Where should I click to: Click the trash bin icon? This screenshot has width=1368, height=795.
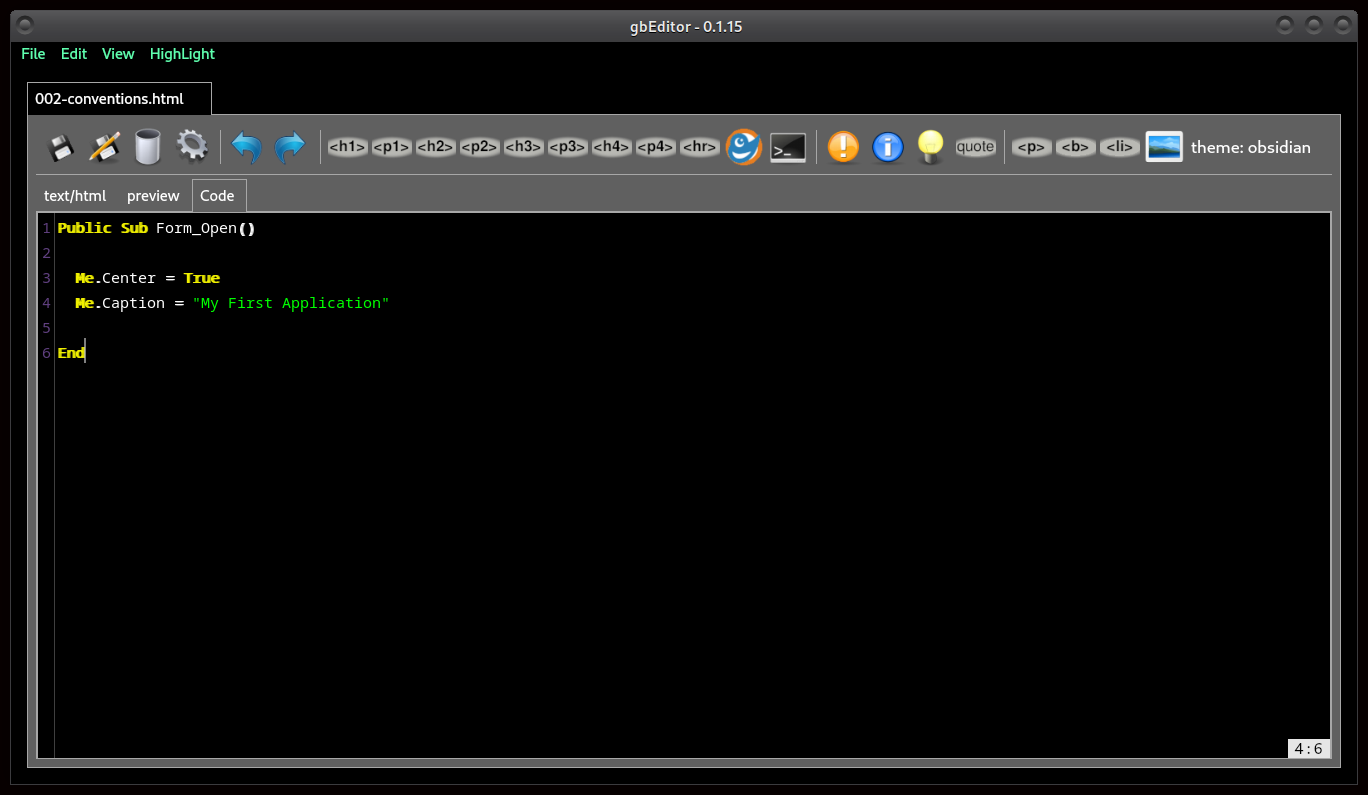[148, 147]
